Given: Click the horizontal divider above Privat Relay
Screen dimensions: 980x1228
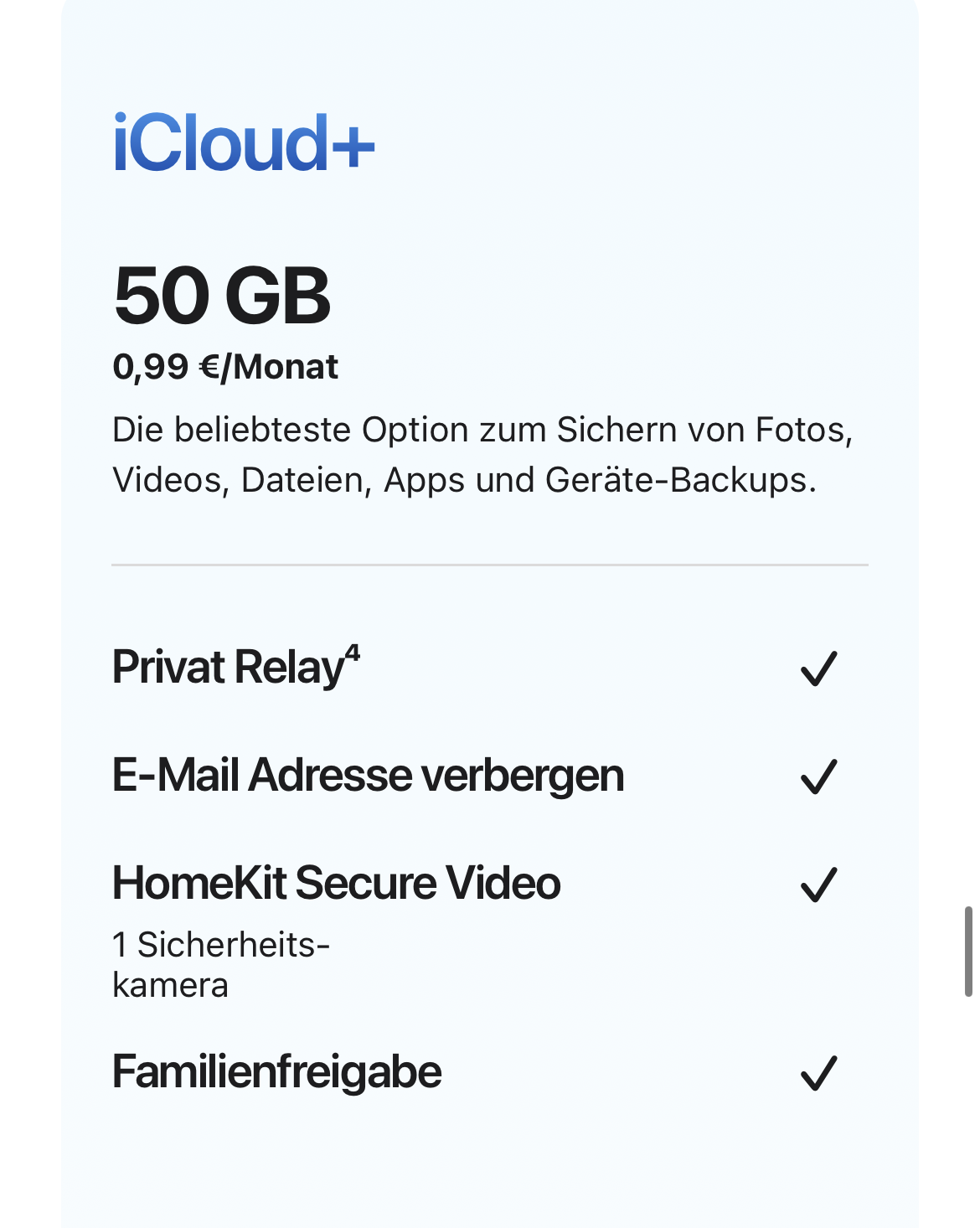Looking at the screenshot, I should tap(490, 565).
